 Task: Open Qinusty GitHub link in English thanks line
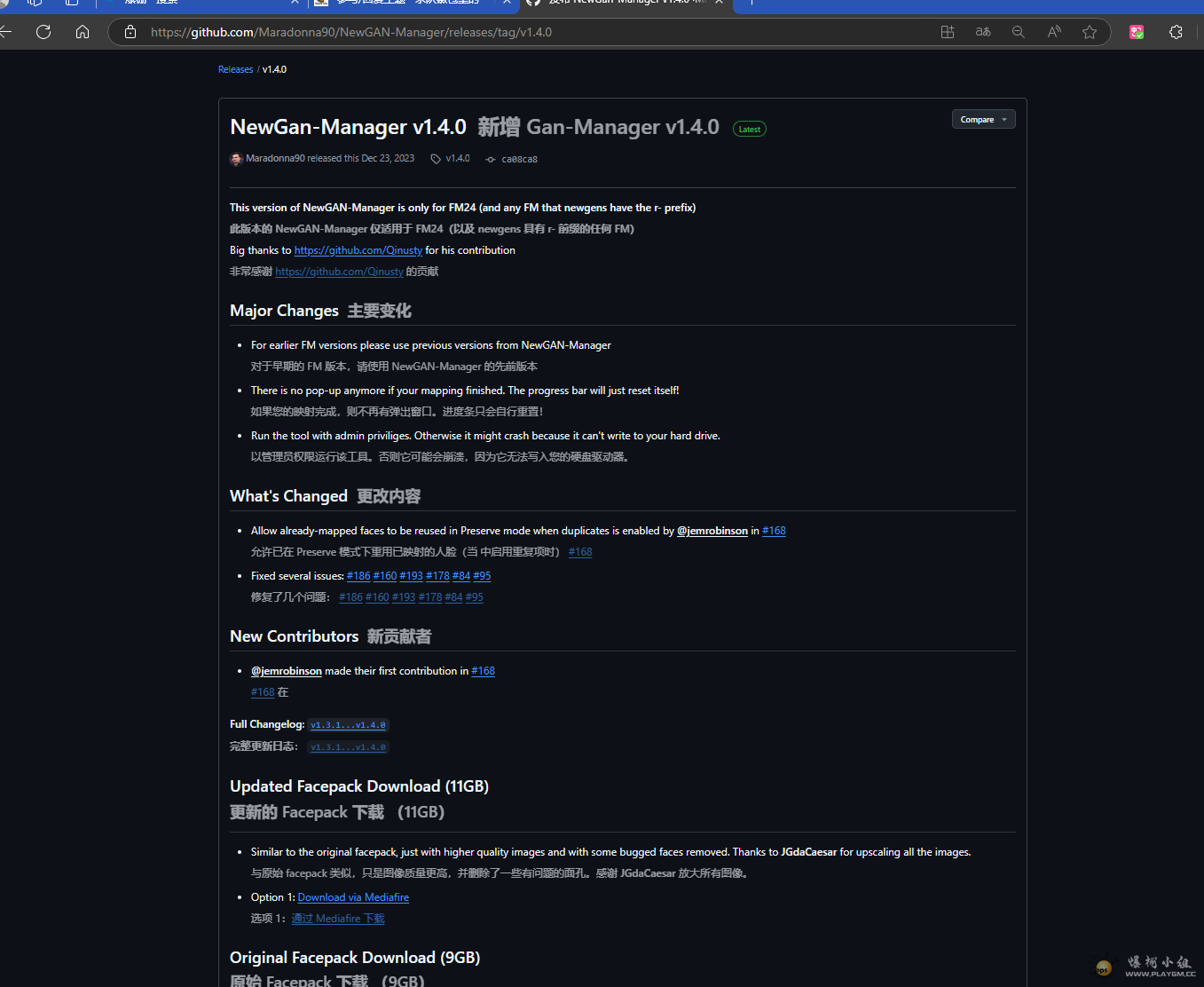tap(358, 250)
